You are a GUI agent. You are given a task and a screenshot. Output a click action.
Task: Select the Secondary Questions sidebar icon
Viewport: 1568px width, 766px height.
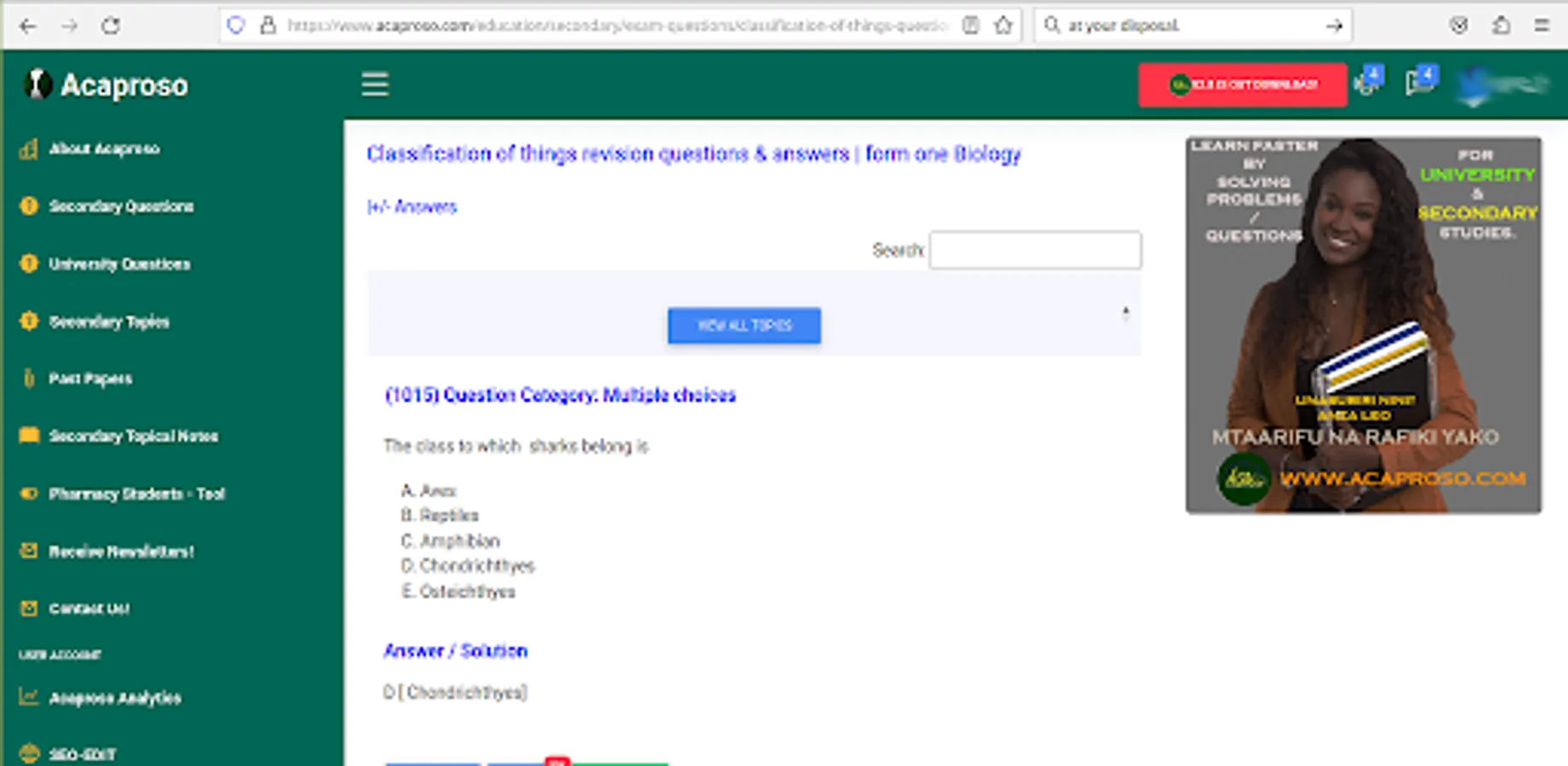28,206
